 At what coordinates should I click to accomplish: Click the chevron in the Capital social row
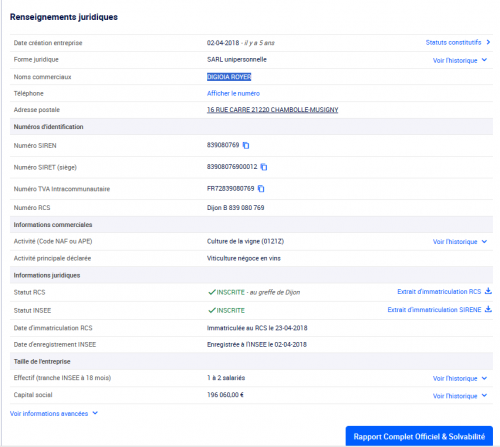[x=484, y=395]
